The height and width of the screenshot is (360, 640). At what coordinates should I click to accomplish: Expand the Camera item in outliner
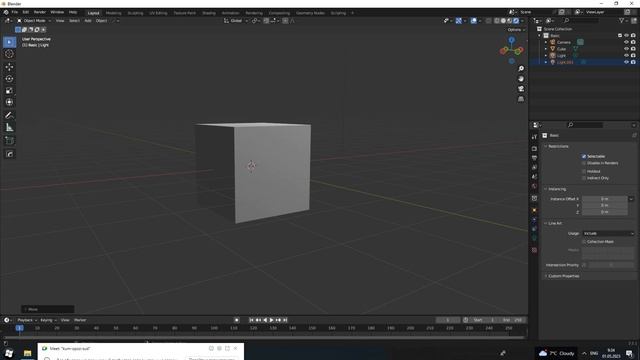point(546,42)
